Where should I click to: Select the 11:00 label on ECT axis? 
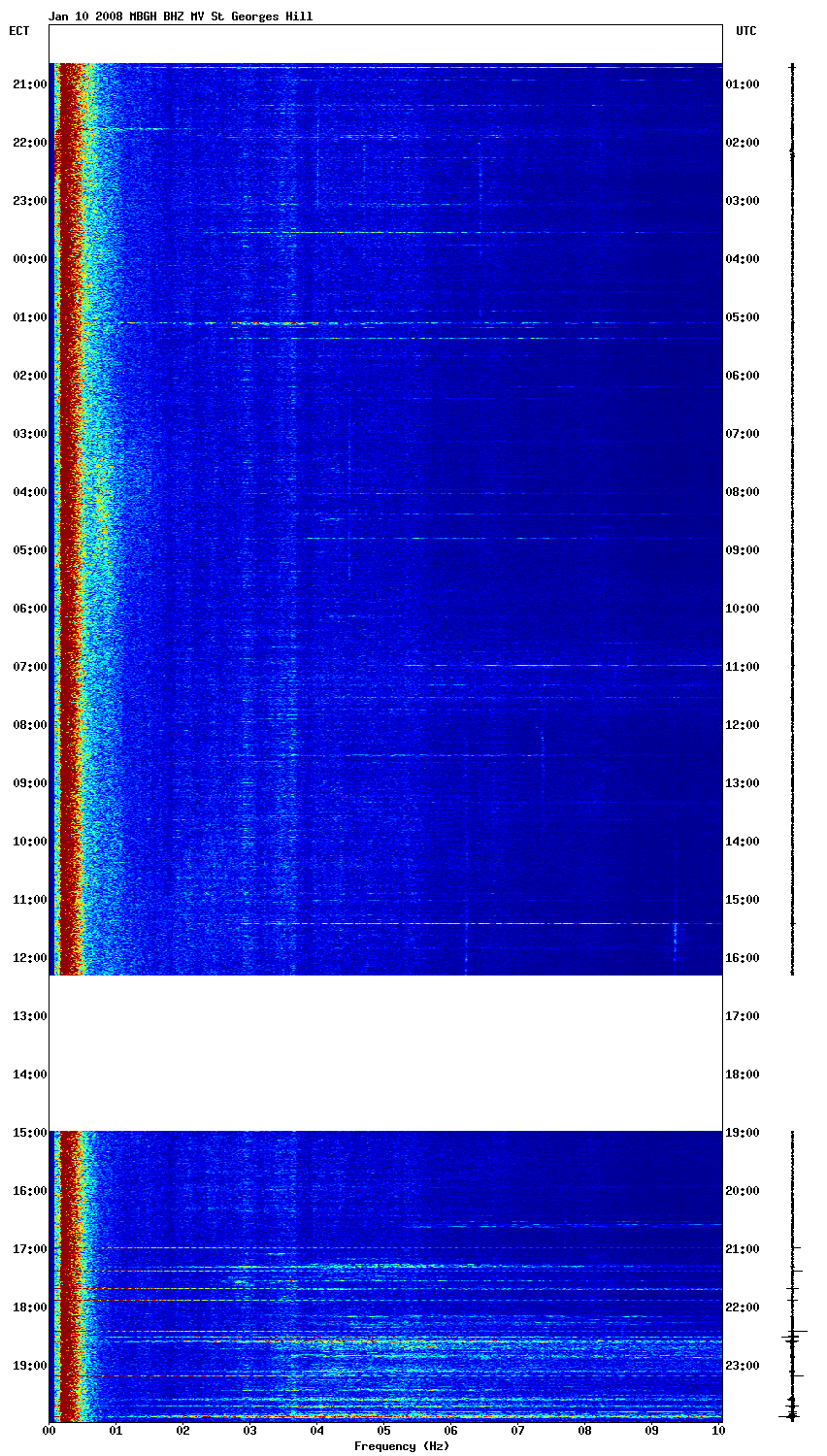(x=30, y=900)
